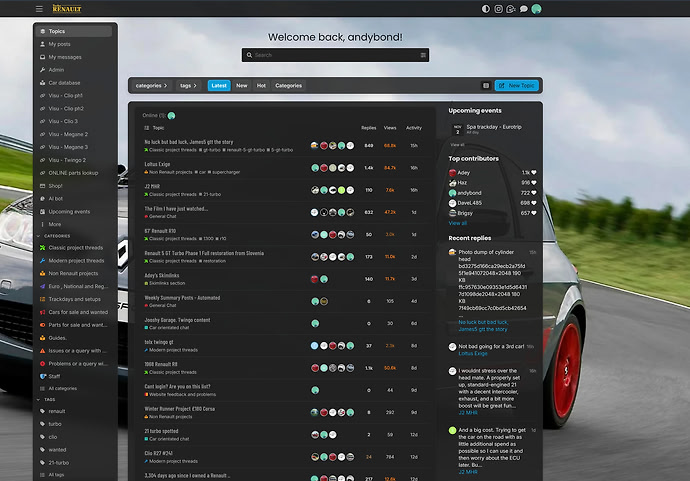Image resolution: width=690 pixels, height=481 pixels.
Task: Open Topics in the sidebar
Action: 74,31
